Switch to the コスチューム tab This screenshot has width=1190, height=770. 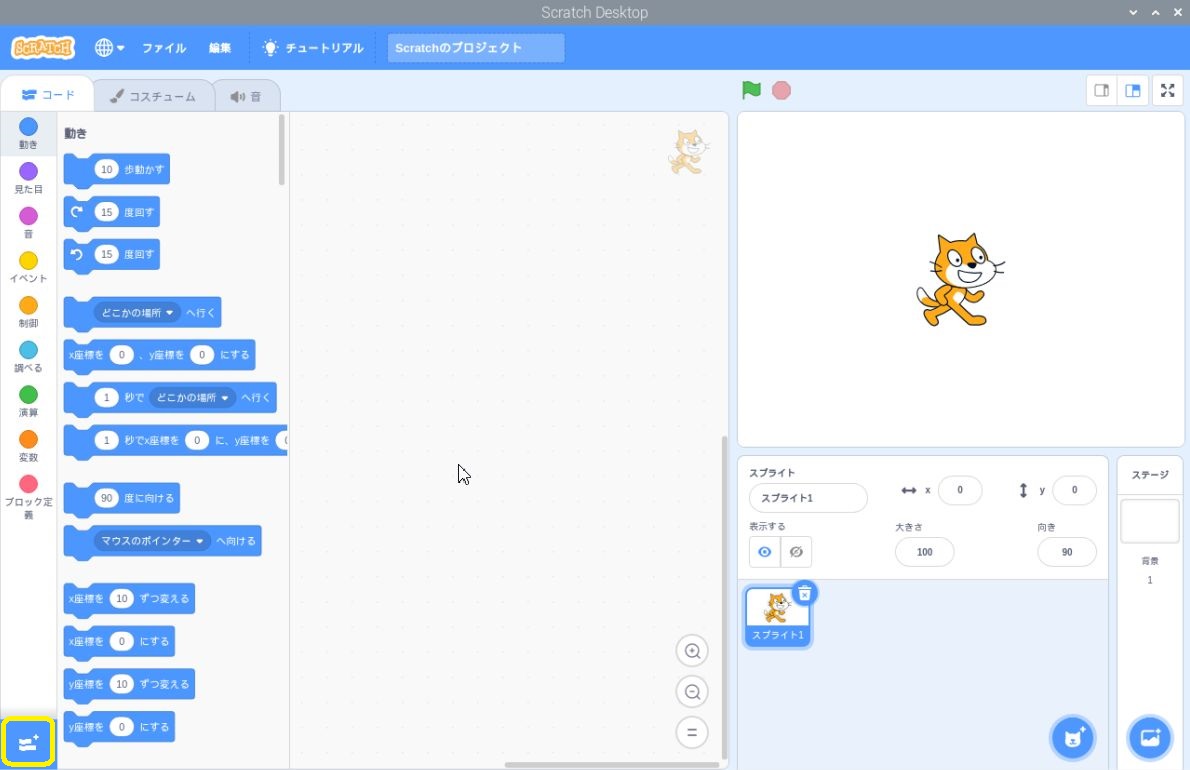[153, 95]
